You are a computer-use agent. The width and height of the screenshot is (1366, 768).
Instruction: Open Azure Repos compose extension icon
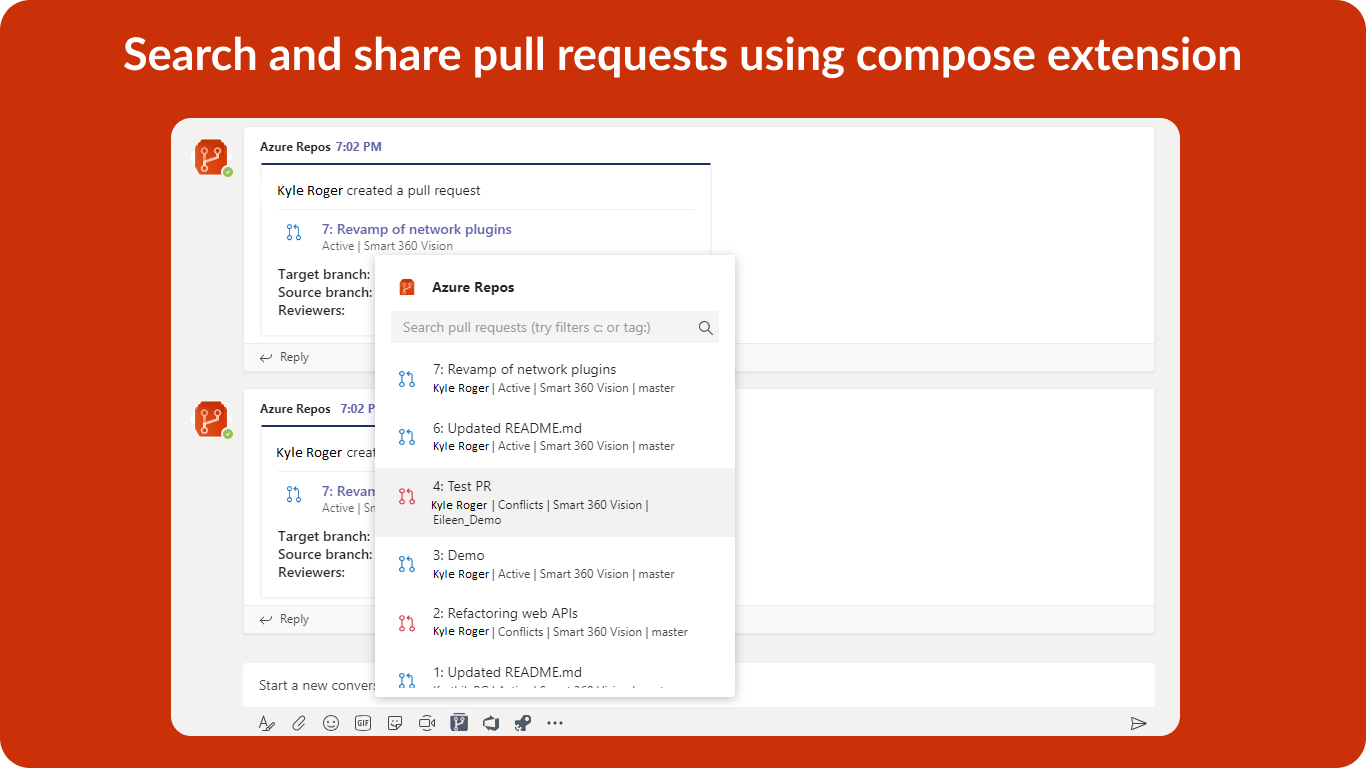coord(459,723)
